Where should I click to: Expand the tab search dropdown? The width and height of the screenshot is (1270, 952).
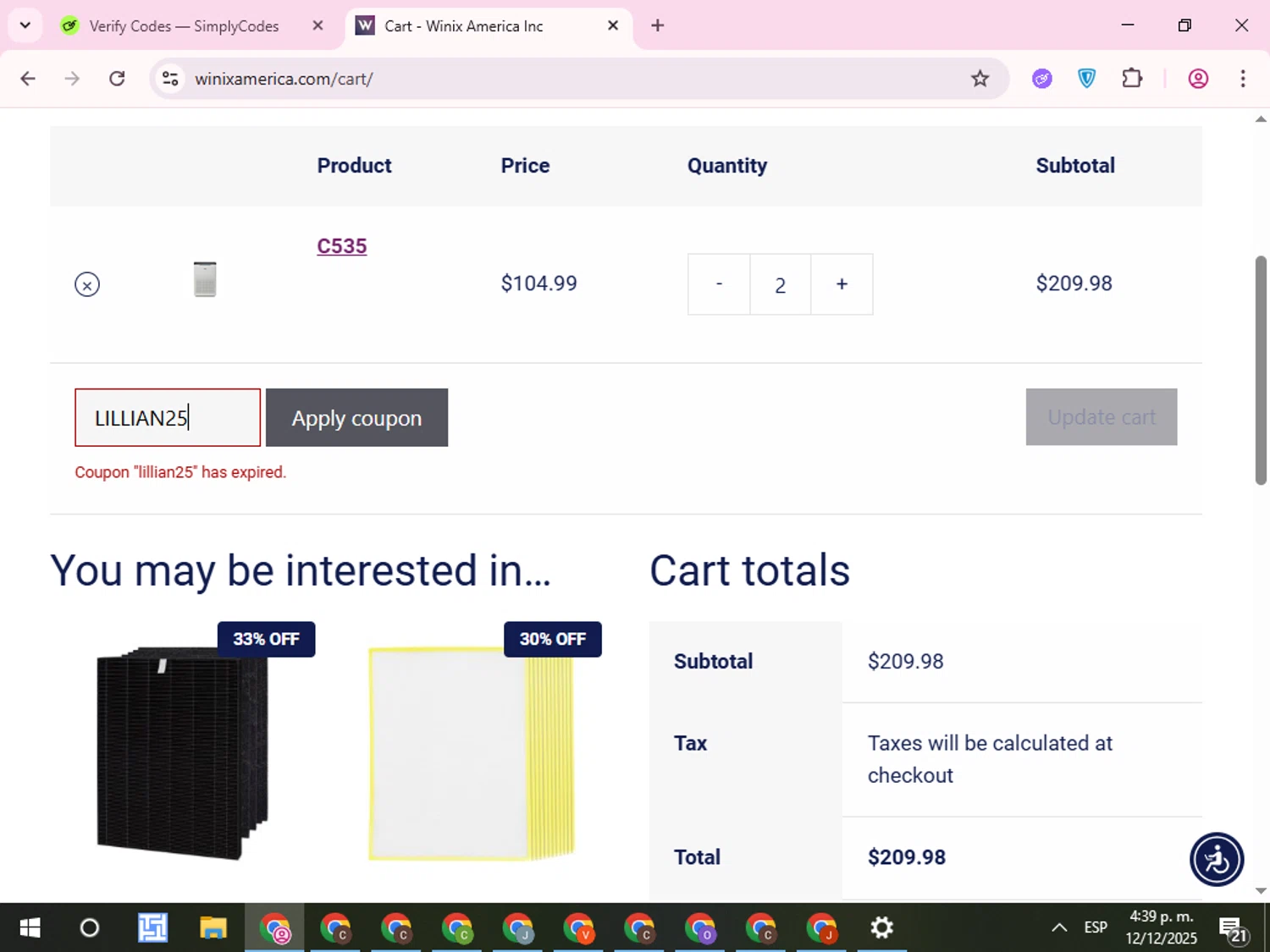click(25, 25)
